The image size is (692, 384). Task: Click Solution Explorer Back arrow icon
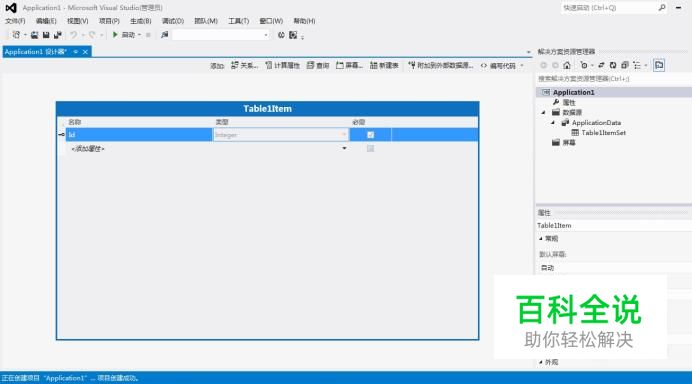[543, 65]
